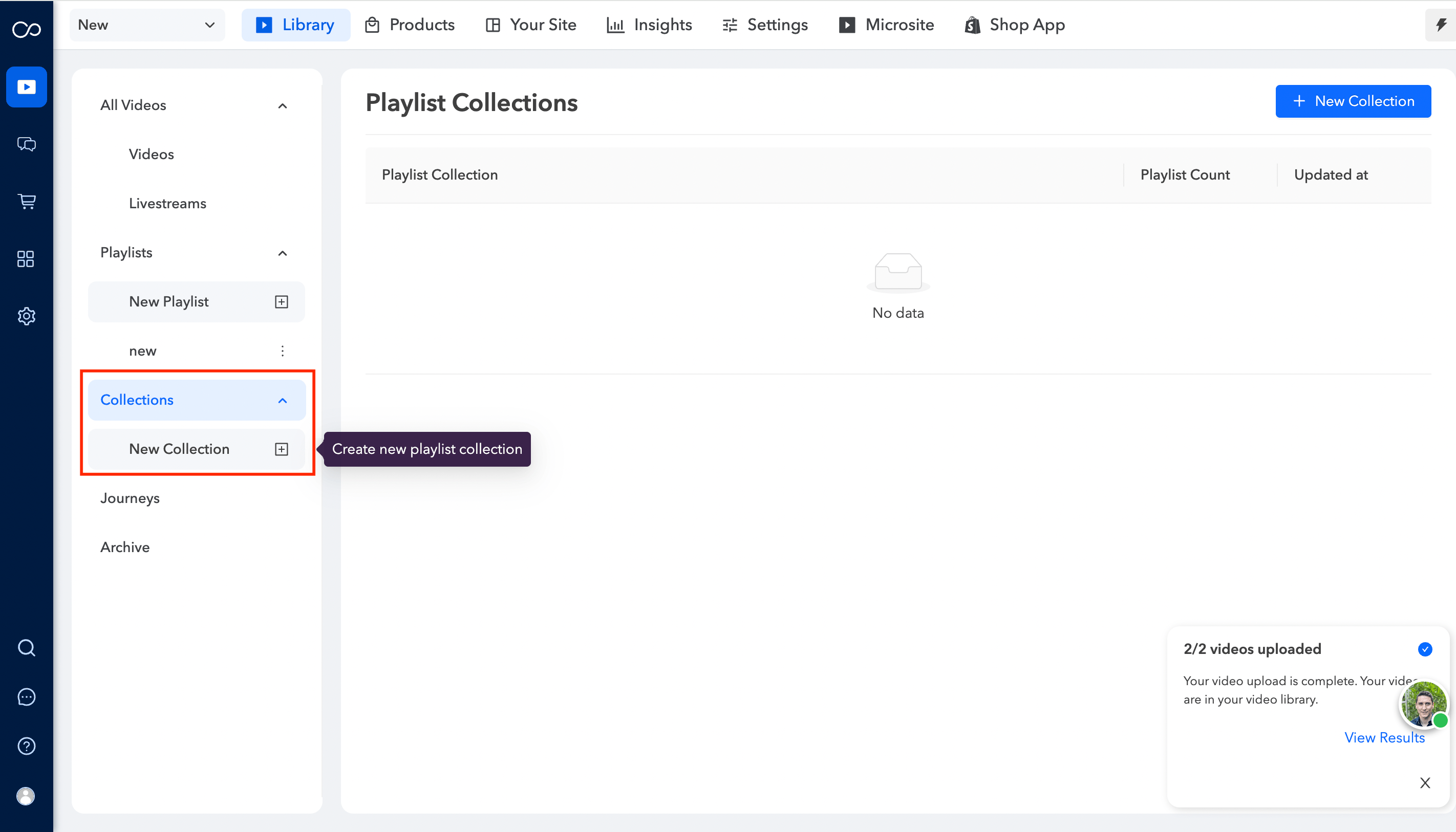Switch to the Products tab
Image resolution: width=1456 pixels, height=832 pixels.
(x=410, y=25)
